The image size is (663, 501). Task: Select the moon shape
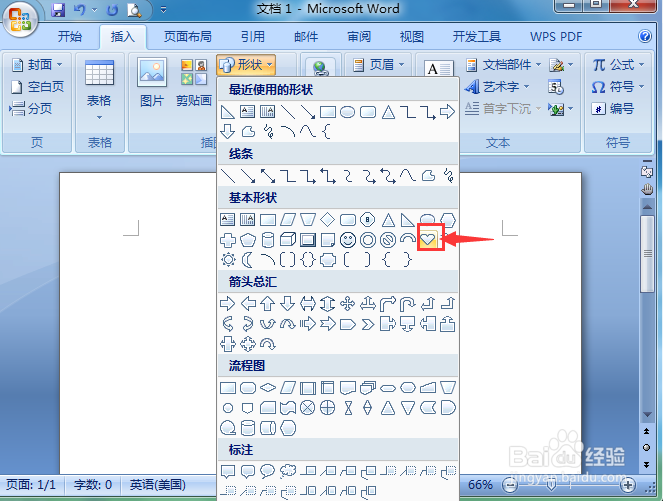247,260
